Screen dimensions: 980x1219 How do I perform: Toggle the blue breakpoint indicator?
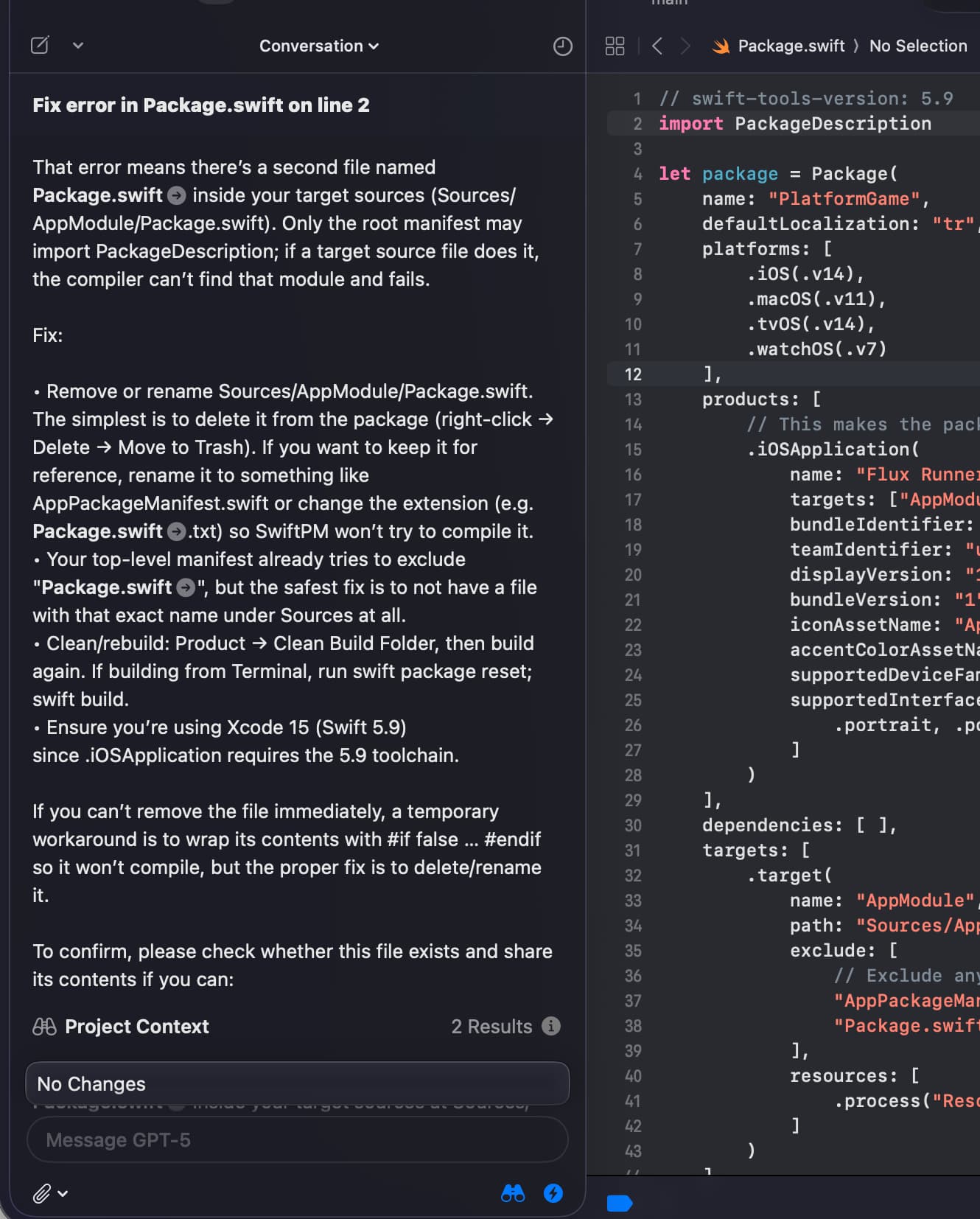[x=619, y=1204]
